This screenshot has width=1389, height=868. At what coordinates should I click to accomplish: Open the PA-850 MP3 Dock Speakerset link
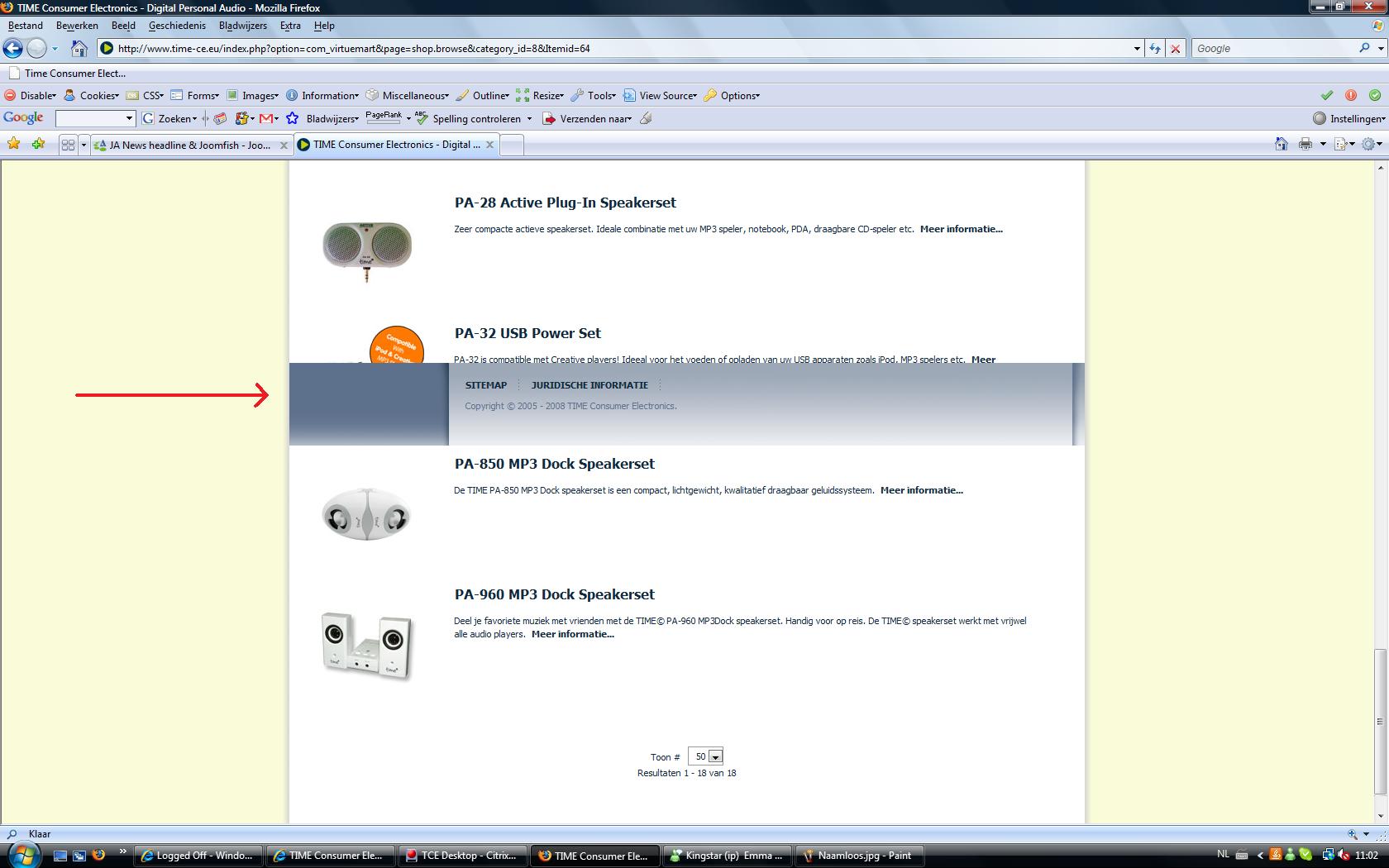554,464
